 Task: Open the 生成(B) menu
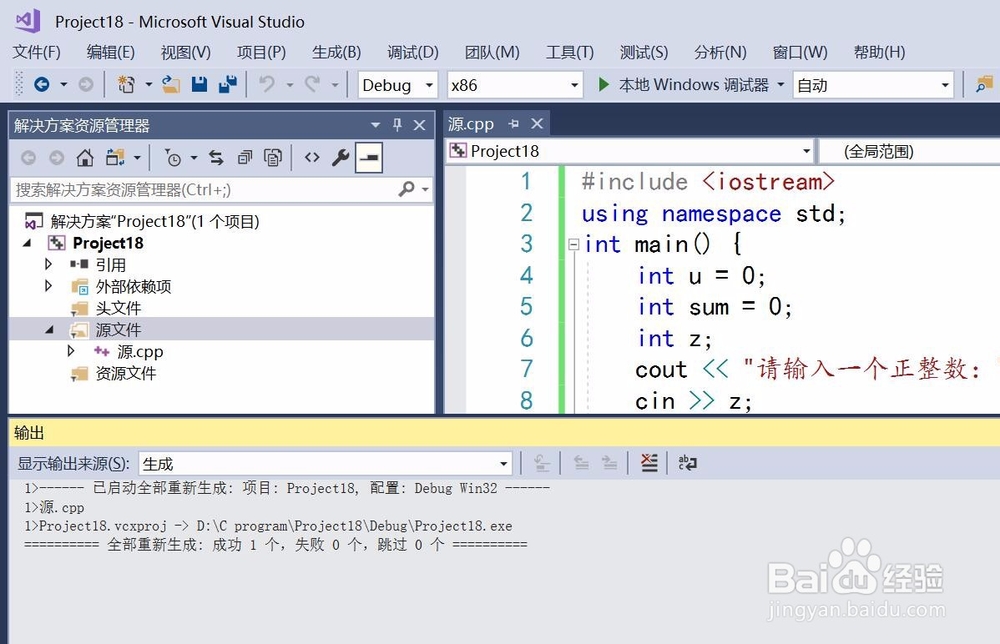[x=337, y=52]
